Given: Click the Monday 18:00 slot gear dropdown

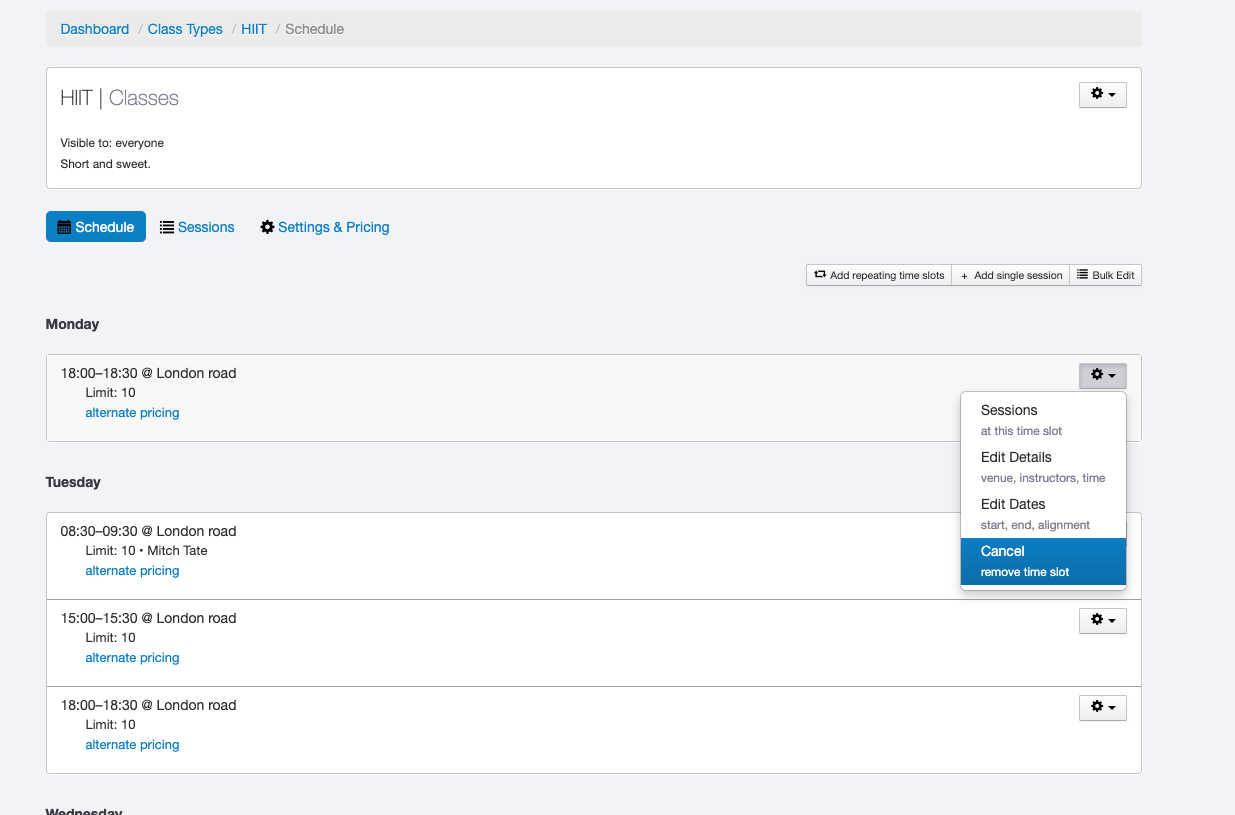Looking at the screenshot, I should [x=1102, y=375].
